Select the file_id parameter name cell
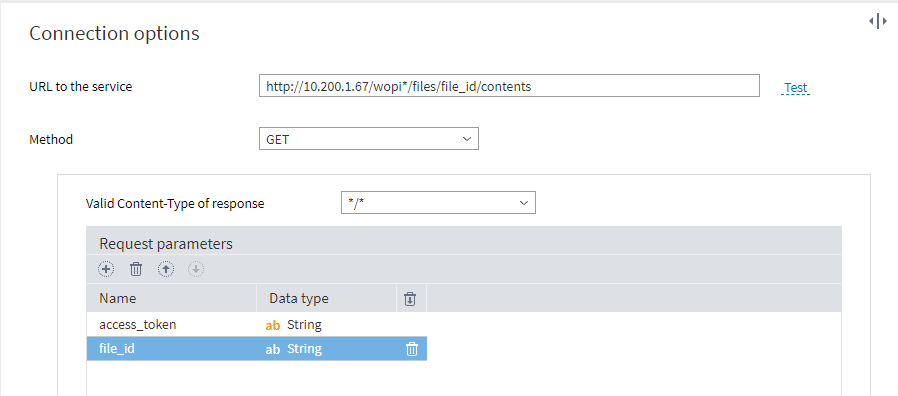The width and height of the screenshot is (898, 396). coord(171,348)
